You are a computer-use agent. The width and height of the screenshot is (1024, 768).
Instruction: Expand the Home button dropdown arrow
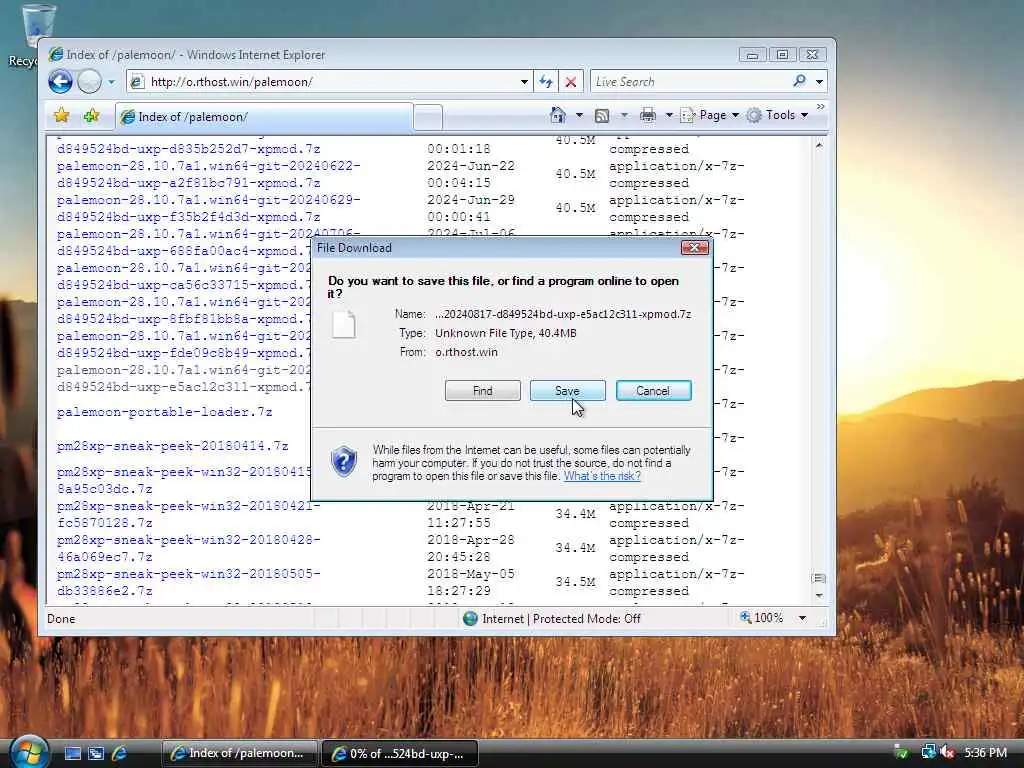[x=579, y=116]
